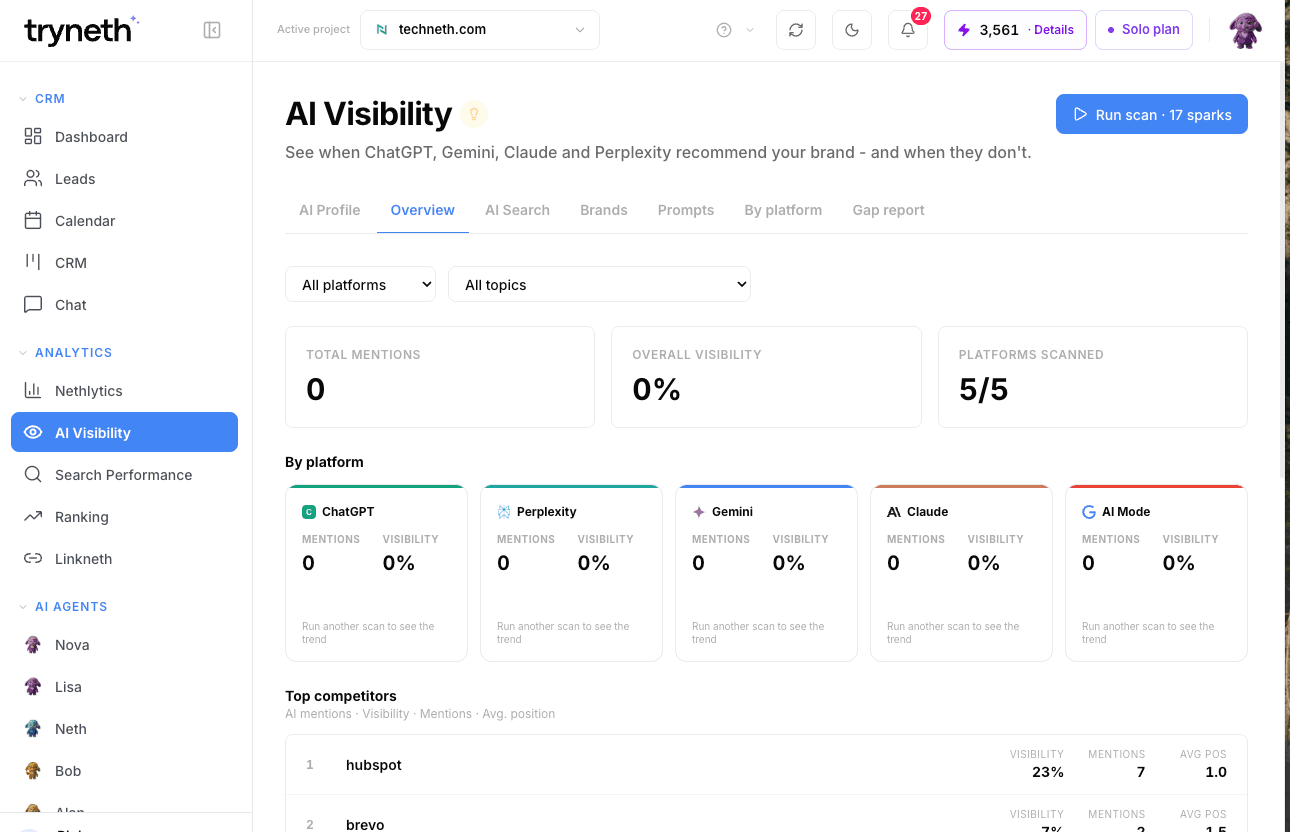Open Nethlytics via the bar chart icon
Image resolution: width=1290 pixels, height=832 pixels.
(x=33, y=390)
